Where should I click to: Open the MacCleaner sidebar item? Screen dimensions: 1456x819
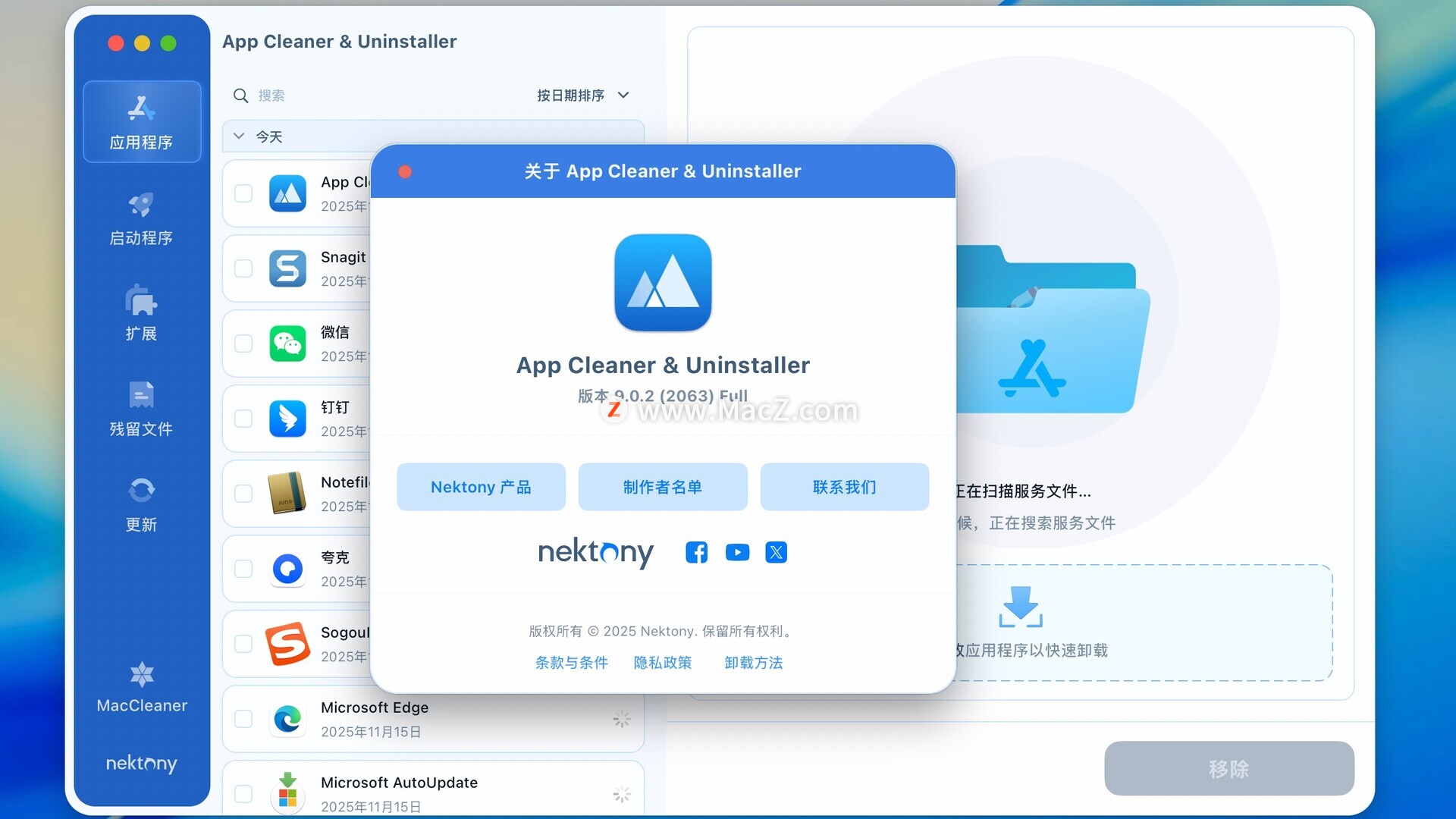141,687
